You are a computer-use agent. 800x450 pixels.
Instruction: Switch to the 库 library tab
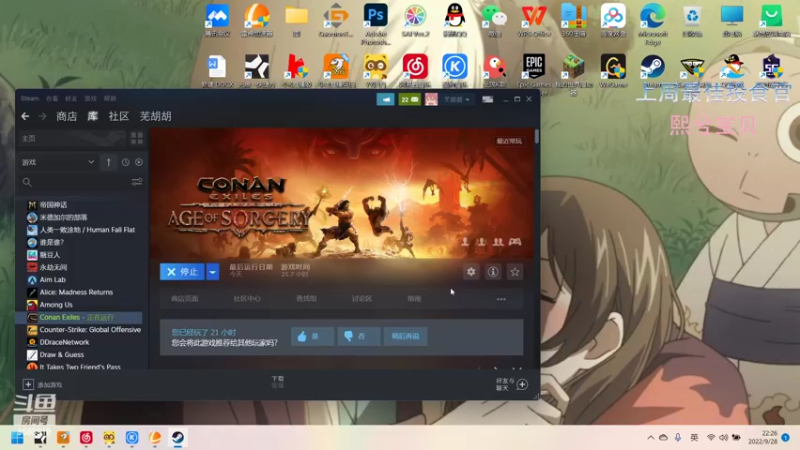(92, 116)
